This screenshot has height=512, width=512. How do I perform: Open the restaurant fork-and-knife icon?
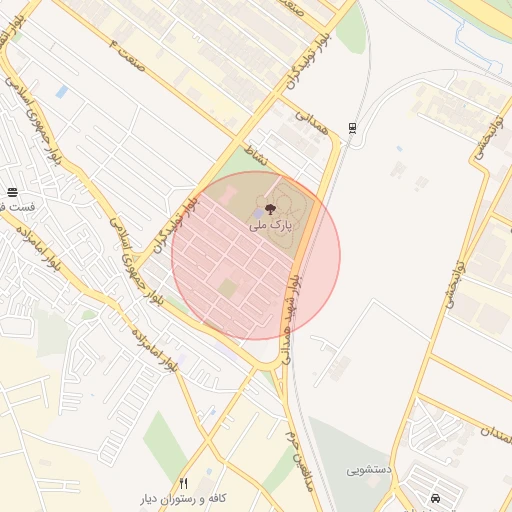tap(183, 483)
